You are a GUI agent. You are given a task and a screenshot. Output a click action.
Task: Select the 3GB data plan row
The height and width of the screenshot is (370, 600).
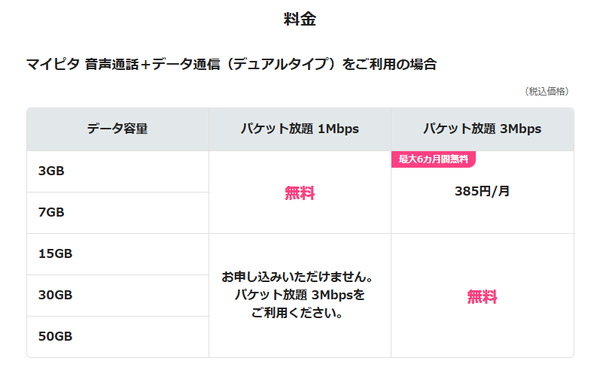pos(117,171)
